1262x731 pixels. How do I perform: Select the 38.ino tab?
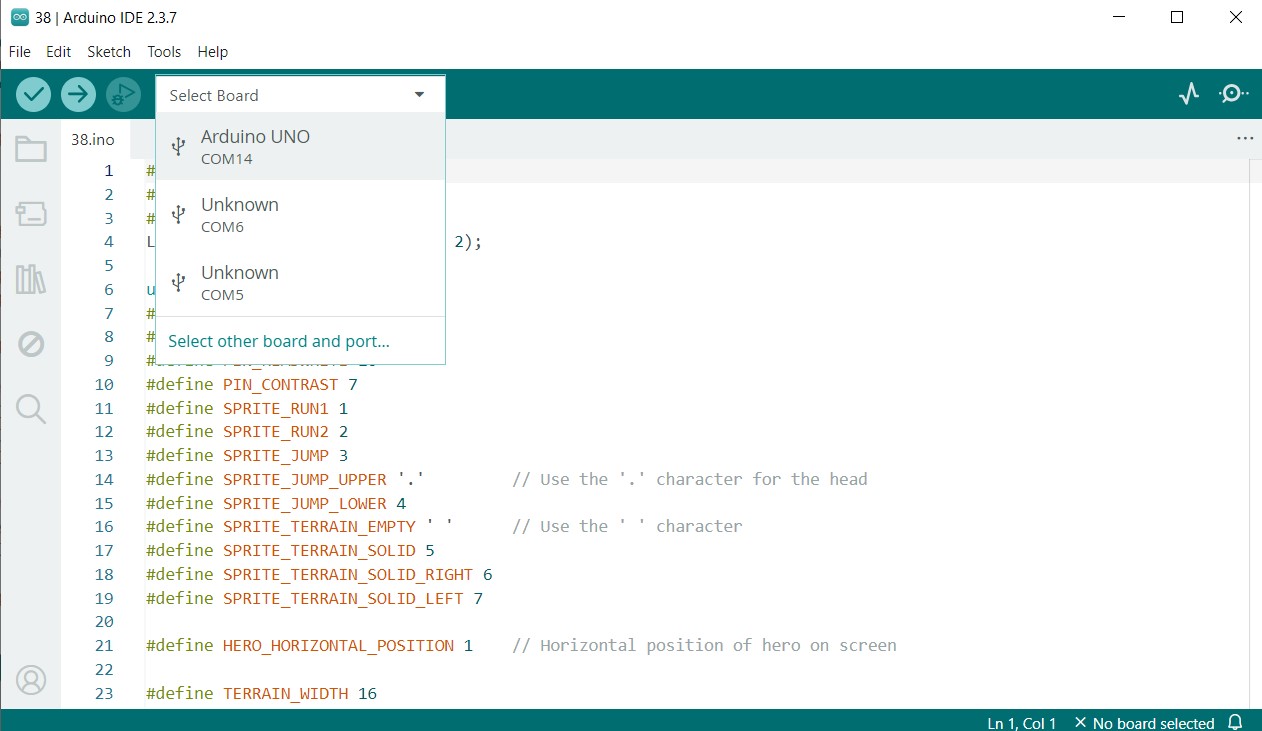[93, 139]
